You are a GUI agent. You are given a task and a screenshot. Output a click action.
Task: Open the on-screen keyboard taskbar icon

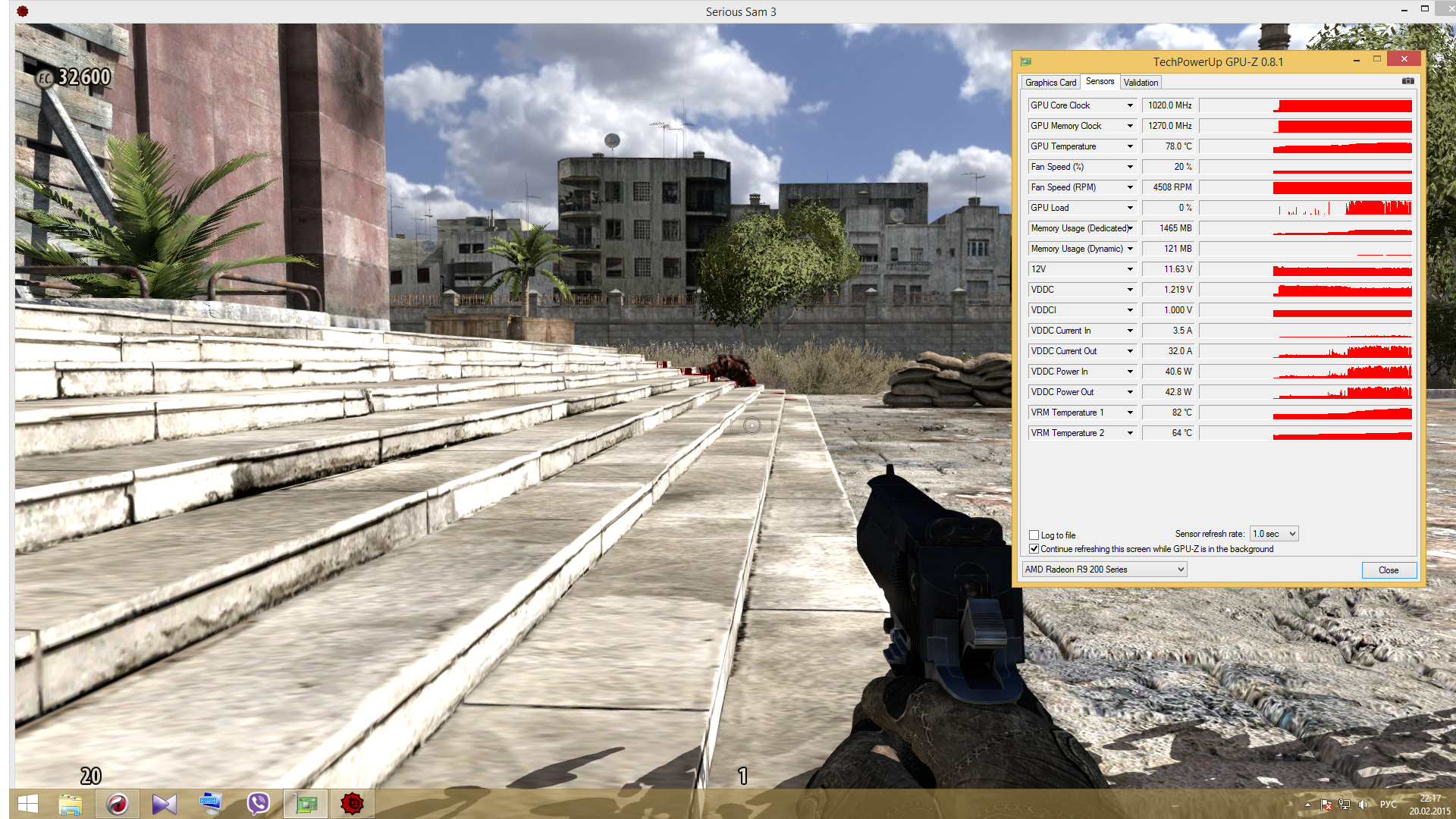(x=211, y=804)
